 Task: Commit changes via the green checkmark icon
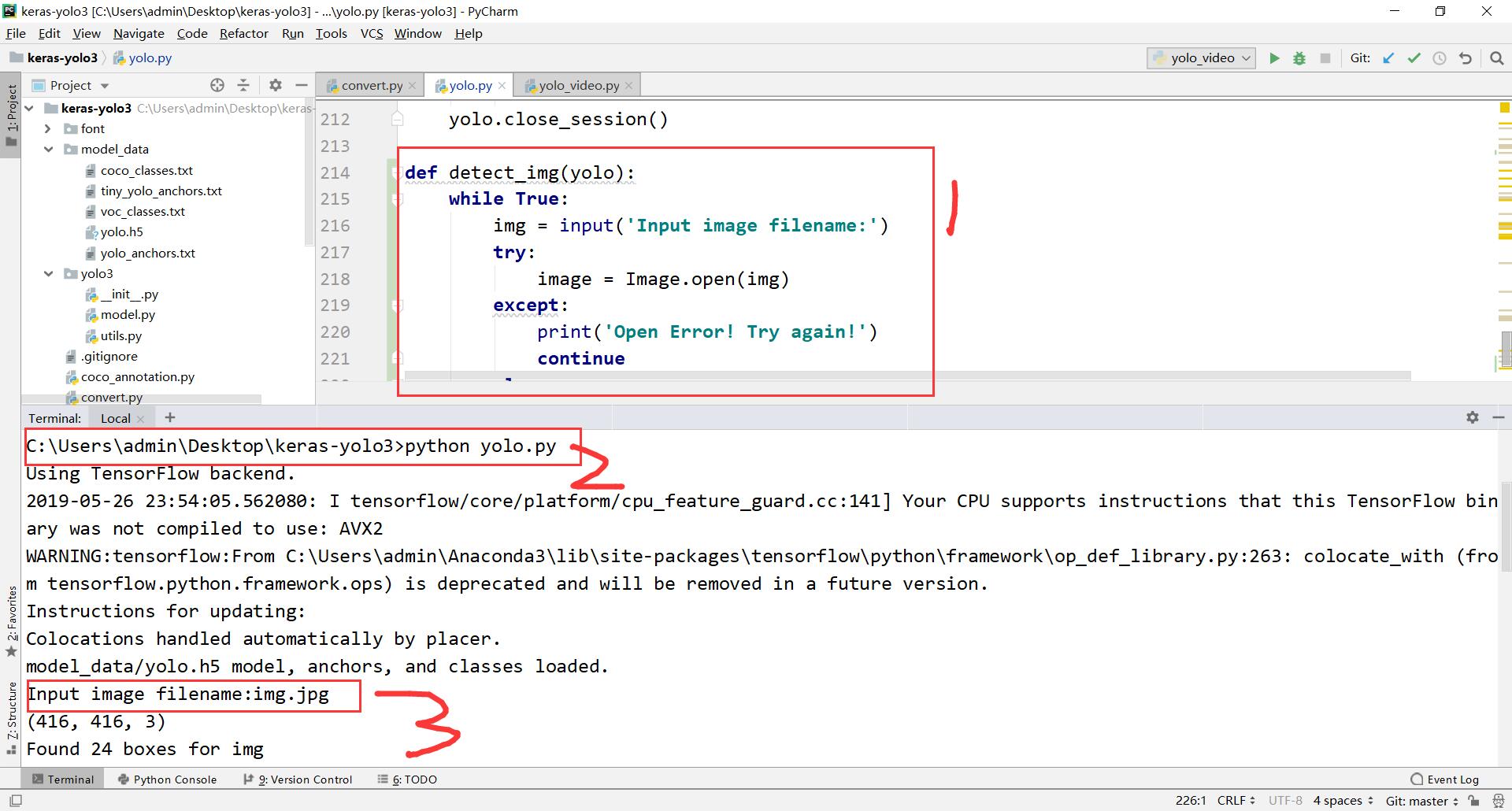(x=1414, y=57)
